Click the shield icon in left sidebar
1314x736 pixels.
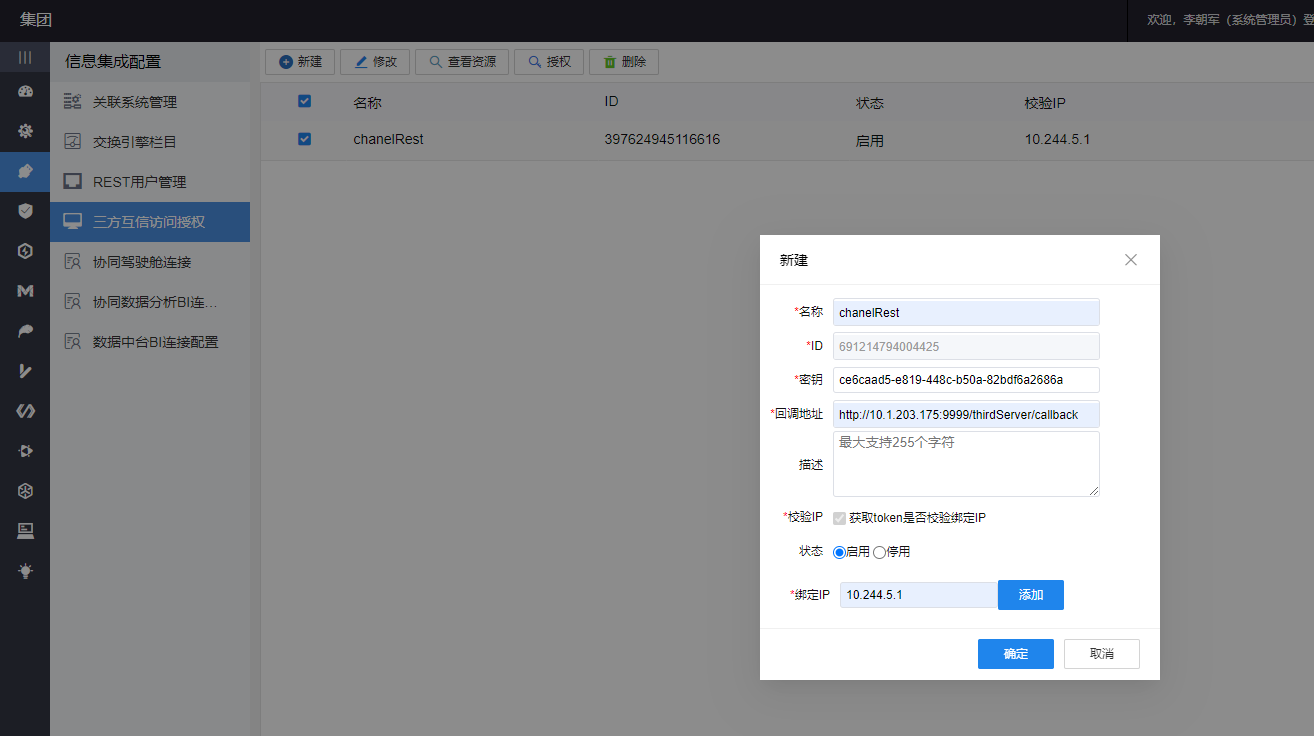pos(25,211)
